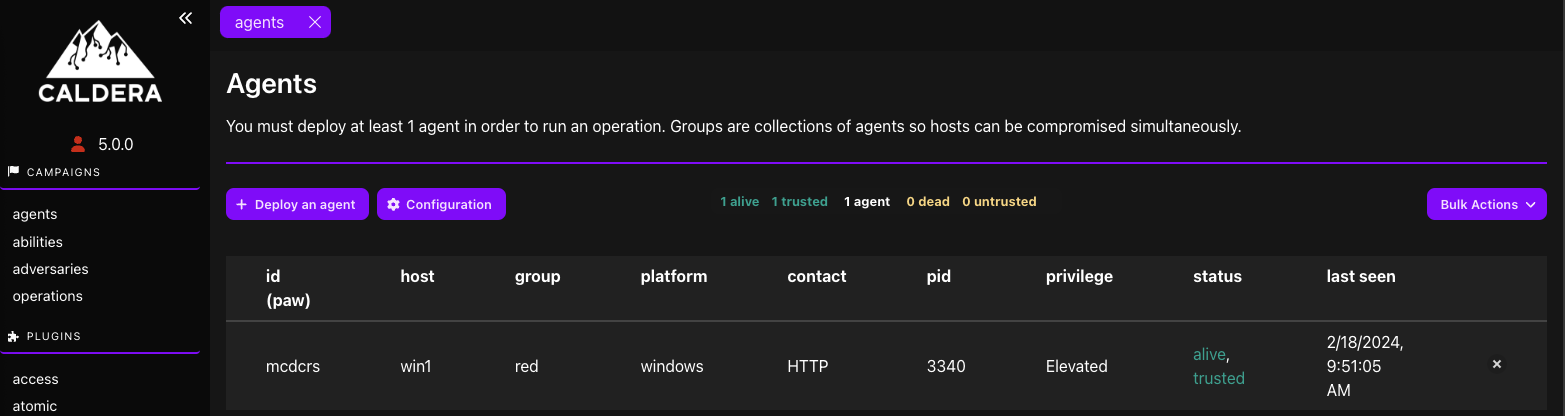Viewport: 1565px width, 416px height.
Task: Click the pid column header
Action: point(939,276)
